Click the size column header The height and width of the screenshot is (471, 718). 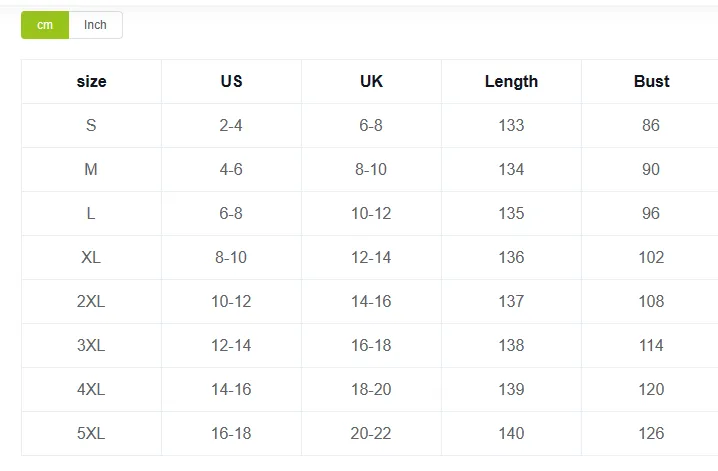(91, 81)
